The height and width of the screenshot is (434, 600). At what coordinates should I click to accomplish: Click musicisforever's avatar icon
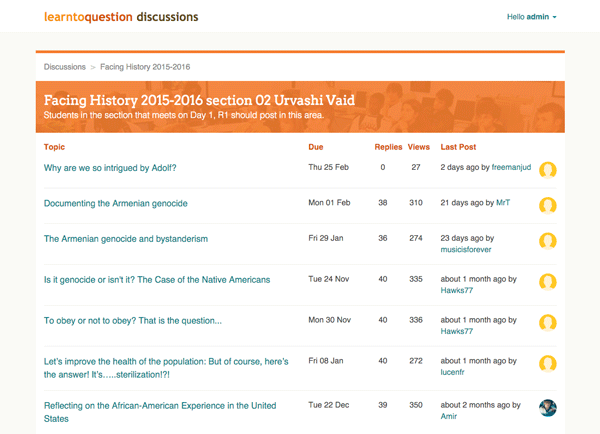coord(548,241)
